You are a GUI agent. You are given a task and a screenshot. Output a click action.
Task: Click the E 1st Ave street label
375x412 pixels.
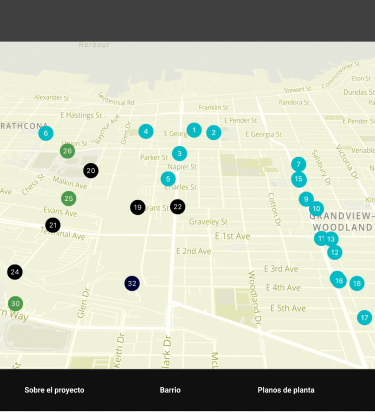(232, 236)
